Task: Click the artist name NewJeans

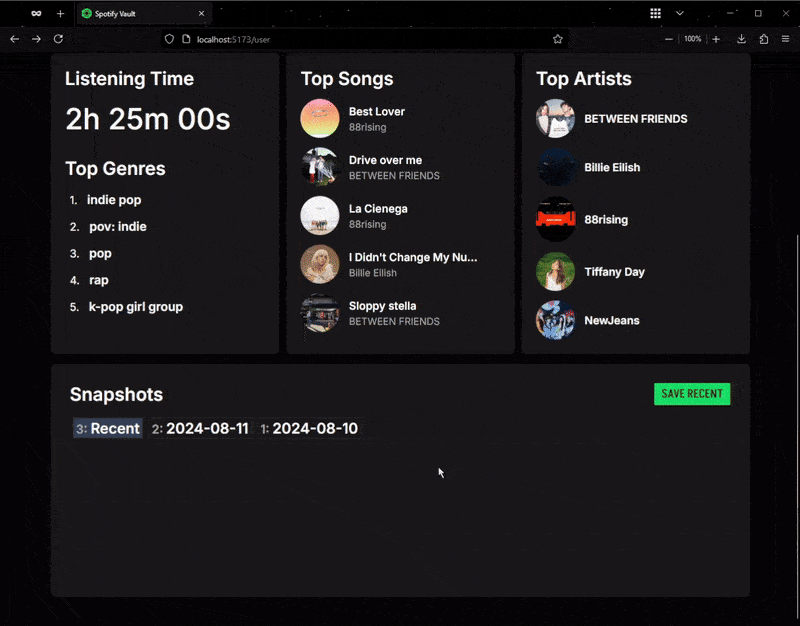Action: (x=612, y=320)
